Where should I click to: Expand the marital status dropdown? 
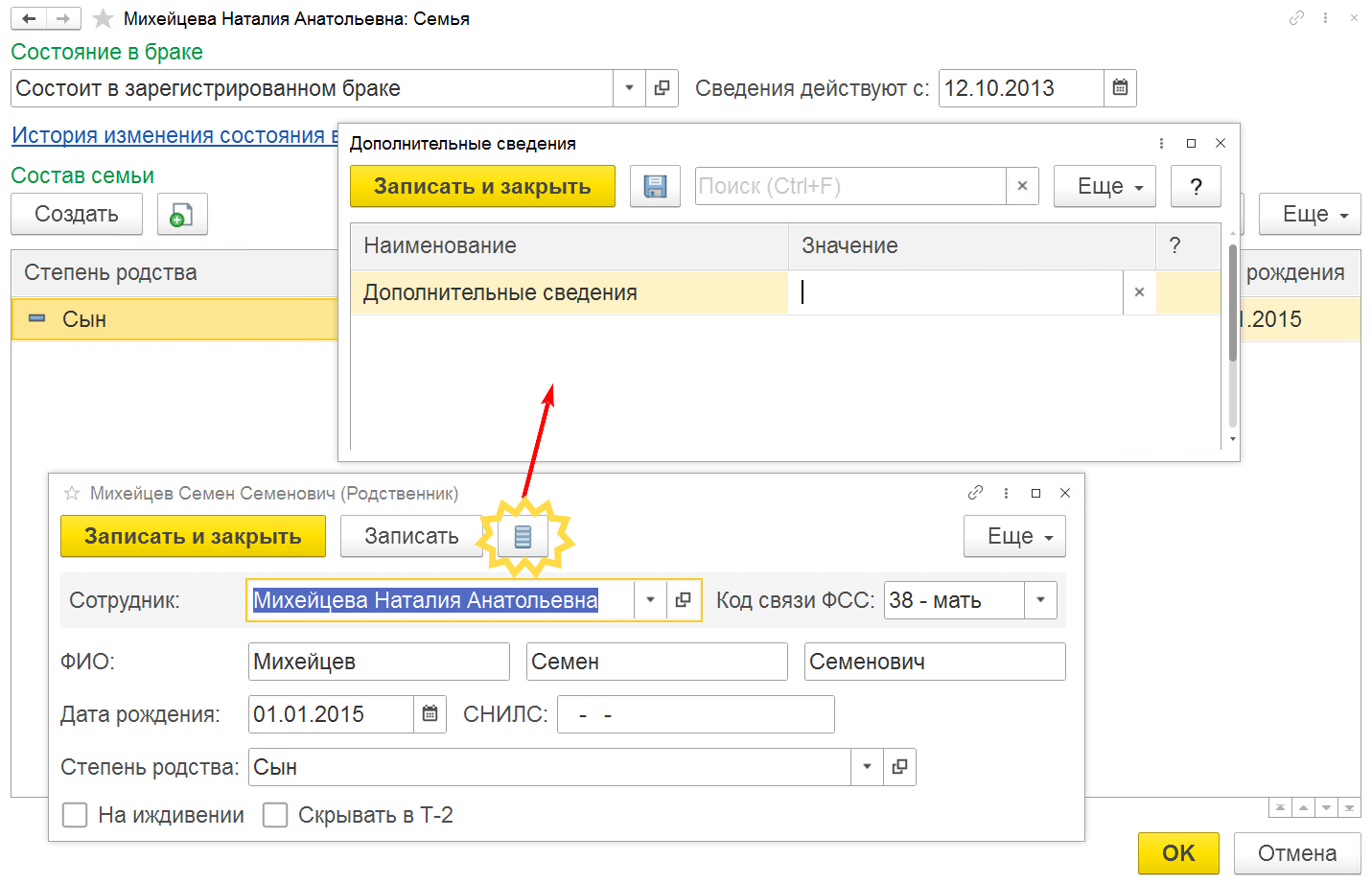[x=629, y=88]
